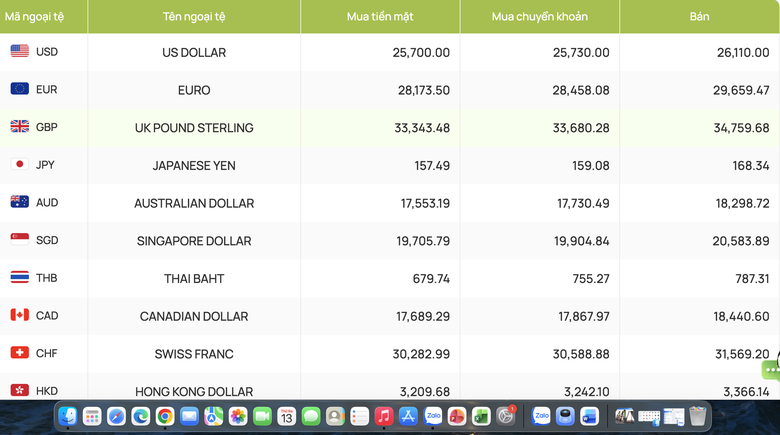The width and height of the screenshot is (780, 435).
Task: Open Microsoft Edge in the Dock
Action: pos(141,416)
